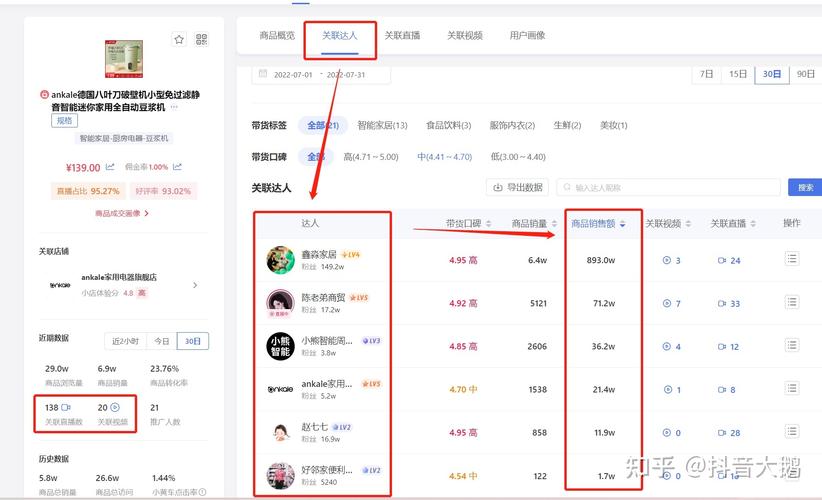Image resolution: width=822 pixels, height=500 pixels.
Task: Click the 输入达人昵称 search field
Action: point(668,187)
